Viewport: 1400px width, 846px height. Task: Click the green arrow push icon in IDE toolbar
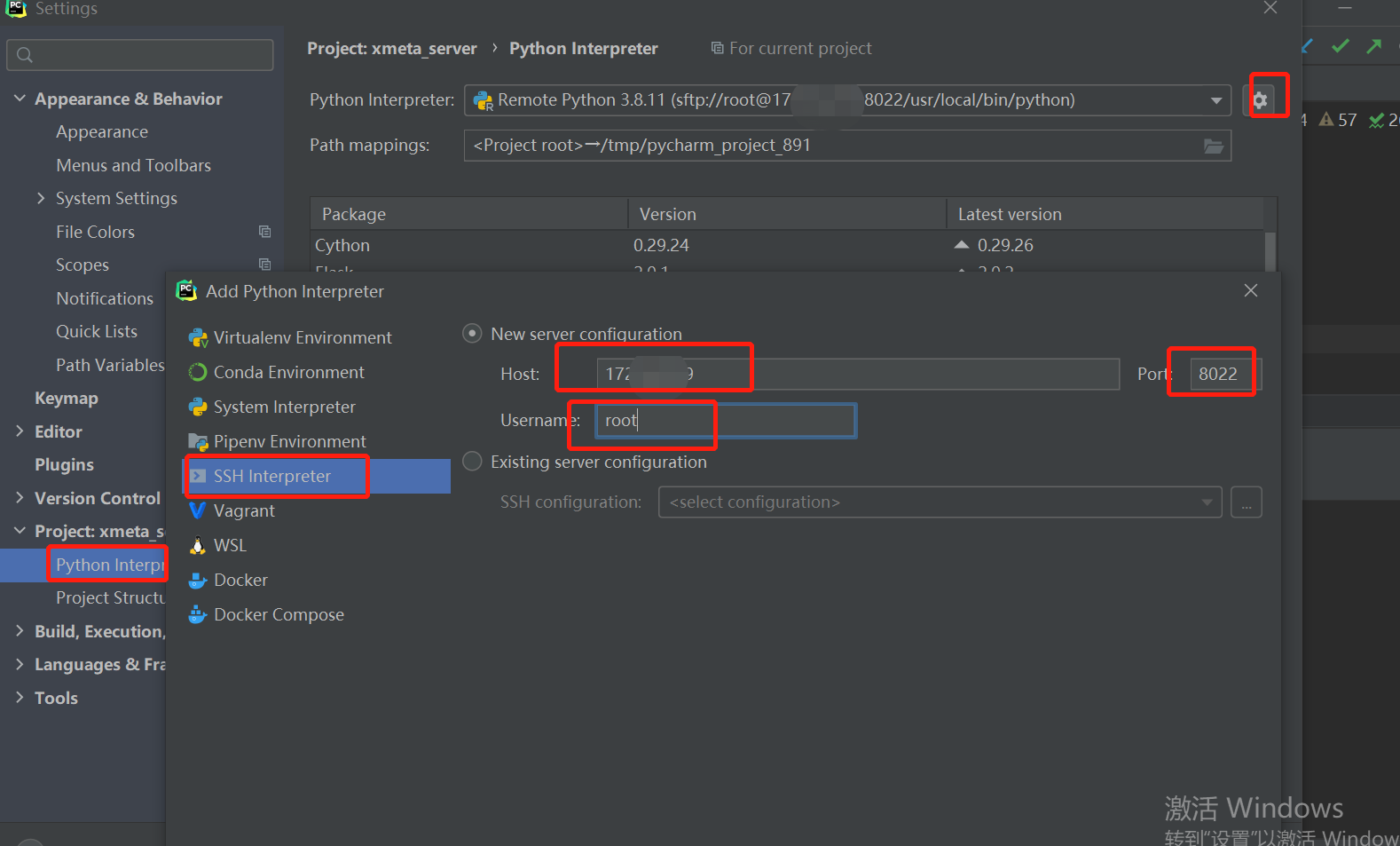tap(1374, 46)
